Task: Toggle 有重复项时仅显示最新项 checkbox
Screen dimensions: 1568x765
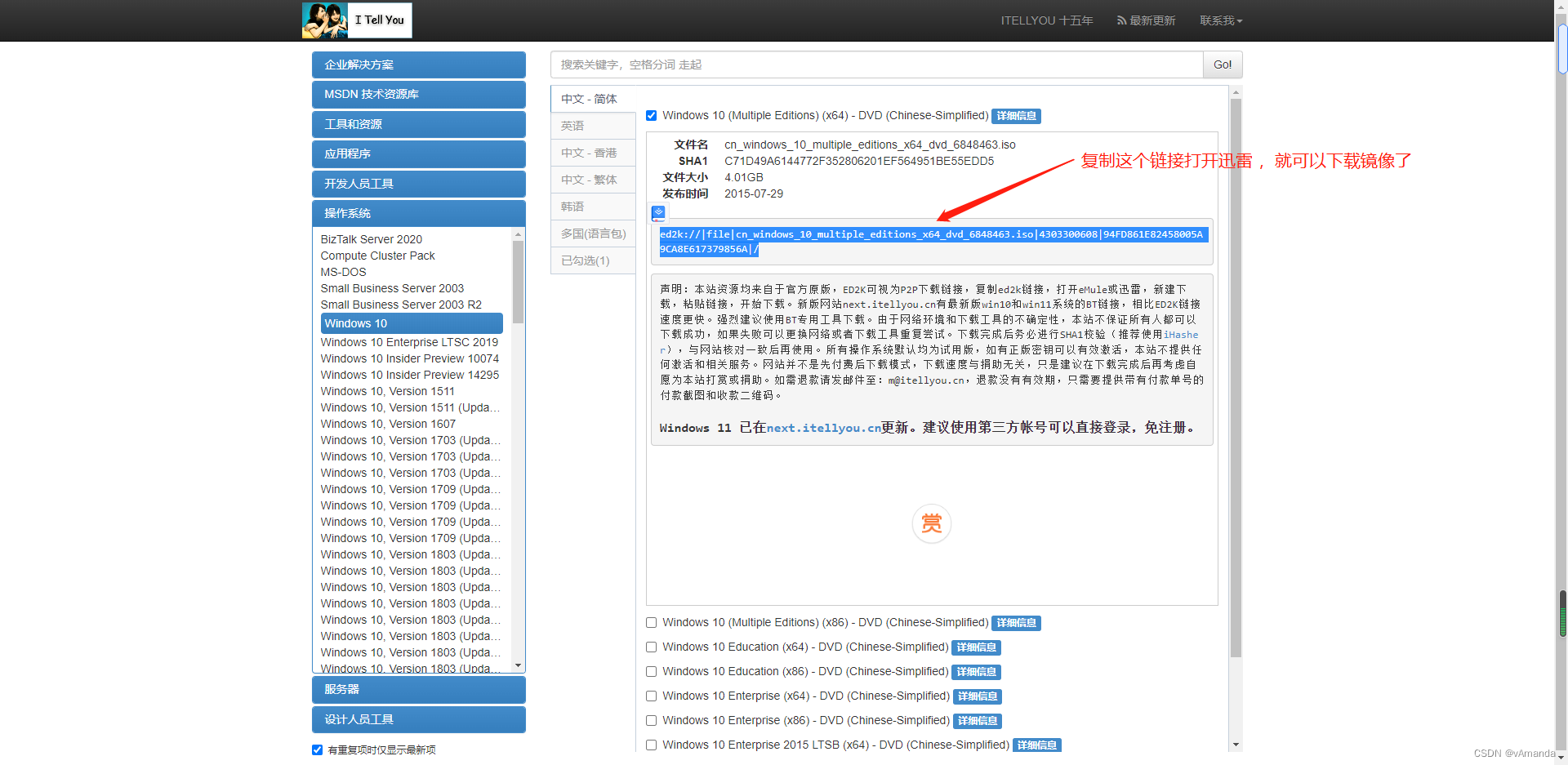Action: pyautogui.click(x=317, y=750)
